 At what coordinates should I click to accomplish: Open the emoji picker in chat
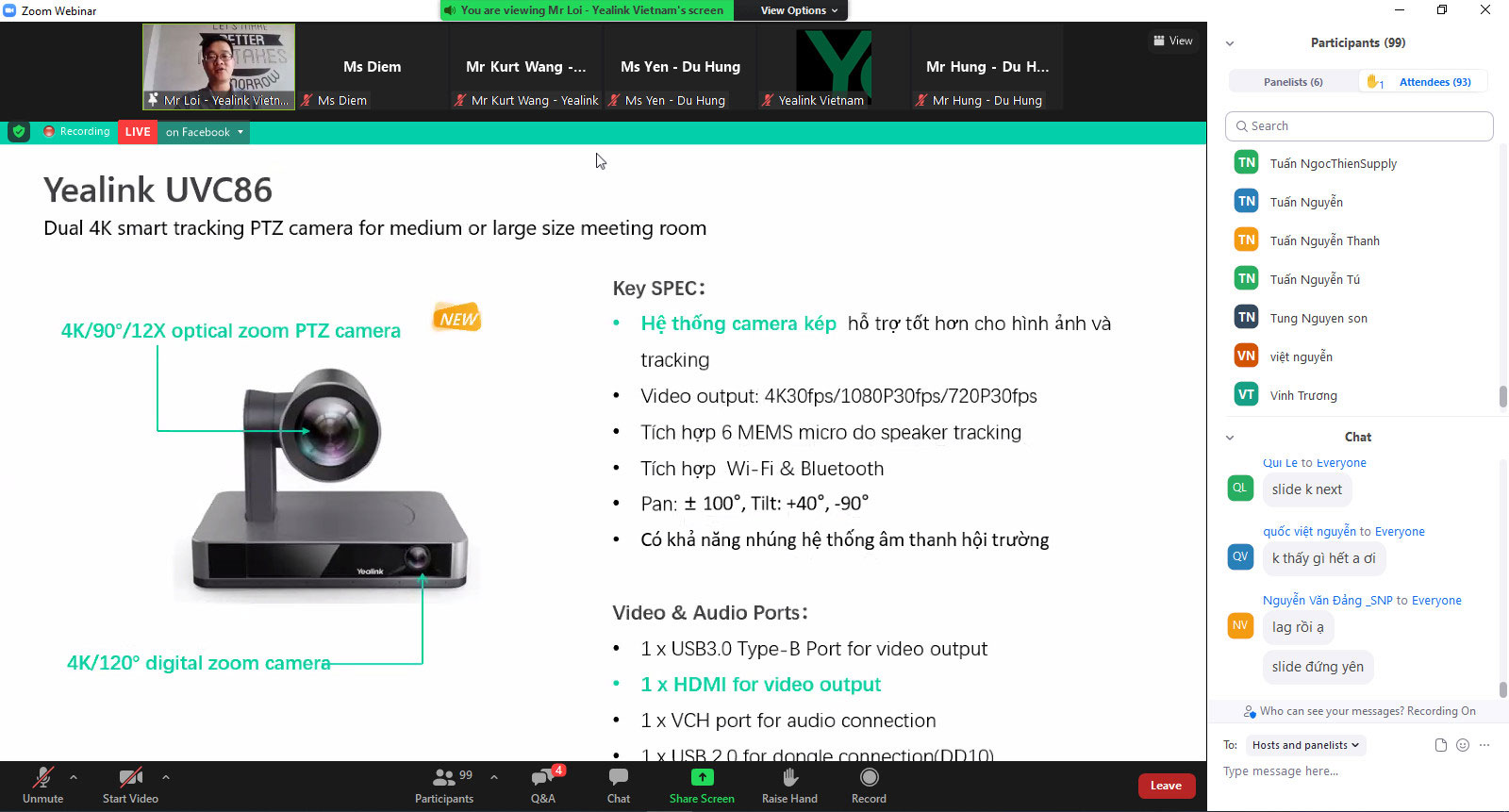[x=1463, y=745]
